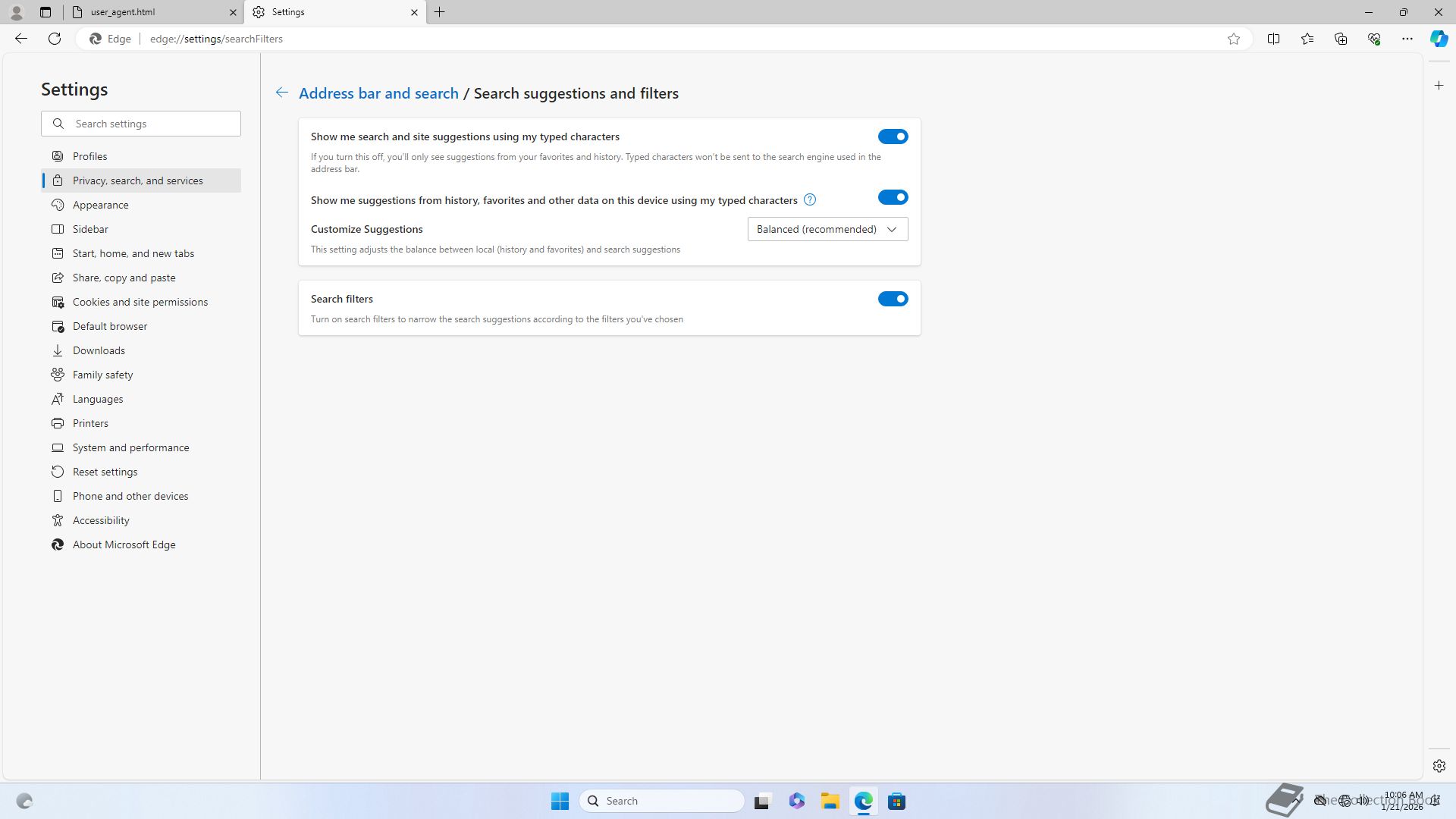
Task: Click the help icon next to history suggestions
Action: [x=810, y=200]
